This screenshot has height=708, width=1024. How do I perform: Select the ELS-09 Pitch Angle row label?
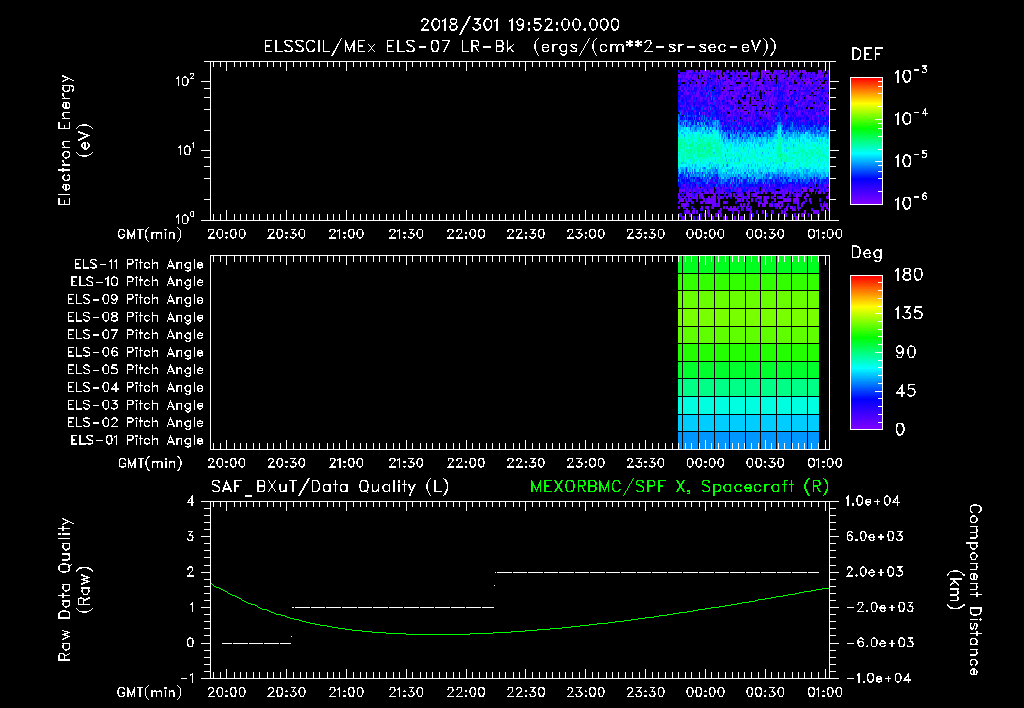(x=135, y=300)
